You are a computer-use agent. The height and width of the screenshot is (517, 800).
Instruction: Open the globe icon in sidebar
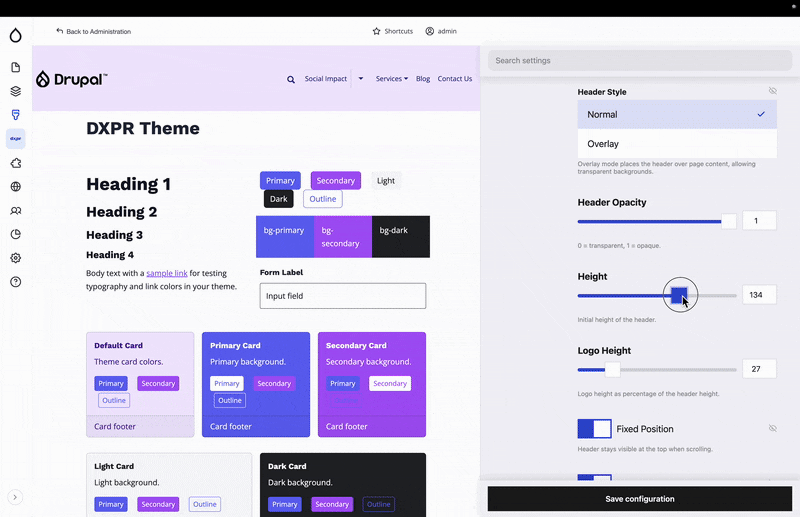click(16, 186)
